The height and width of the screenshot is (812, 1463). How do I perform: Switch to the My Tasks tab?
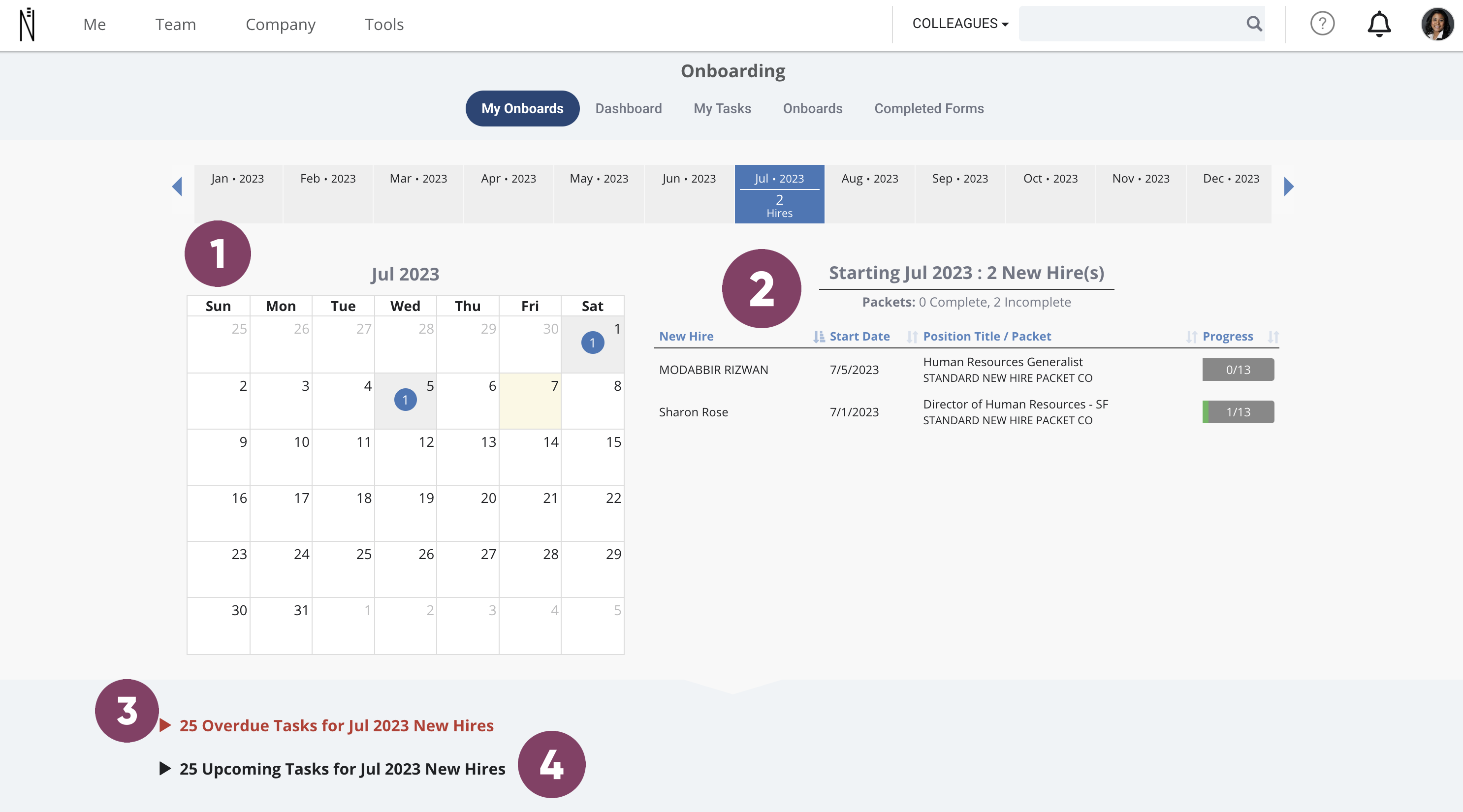pos(722,108)
